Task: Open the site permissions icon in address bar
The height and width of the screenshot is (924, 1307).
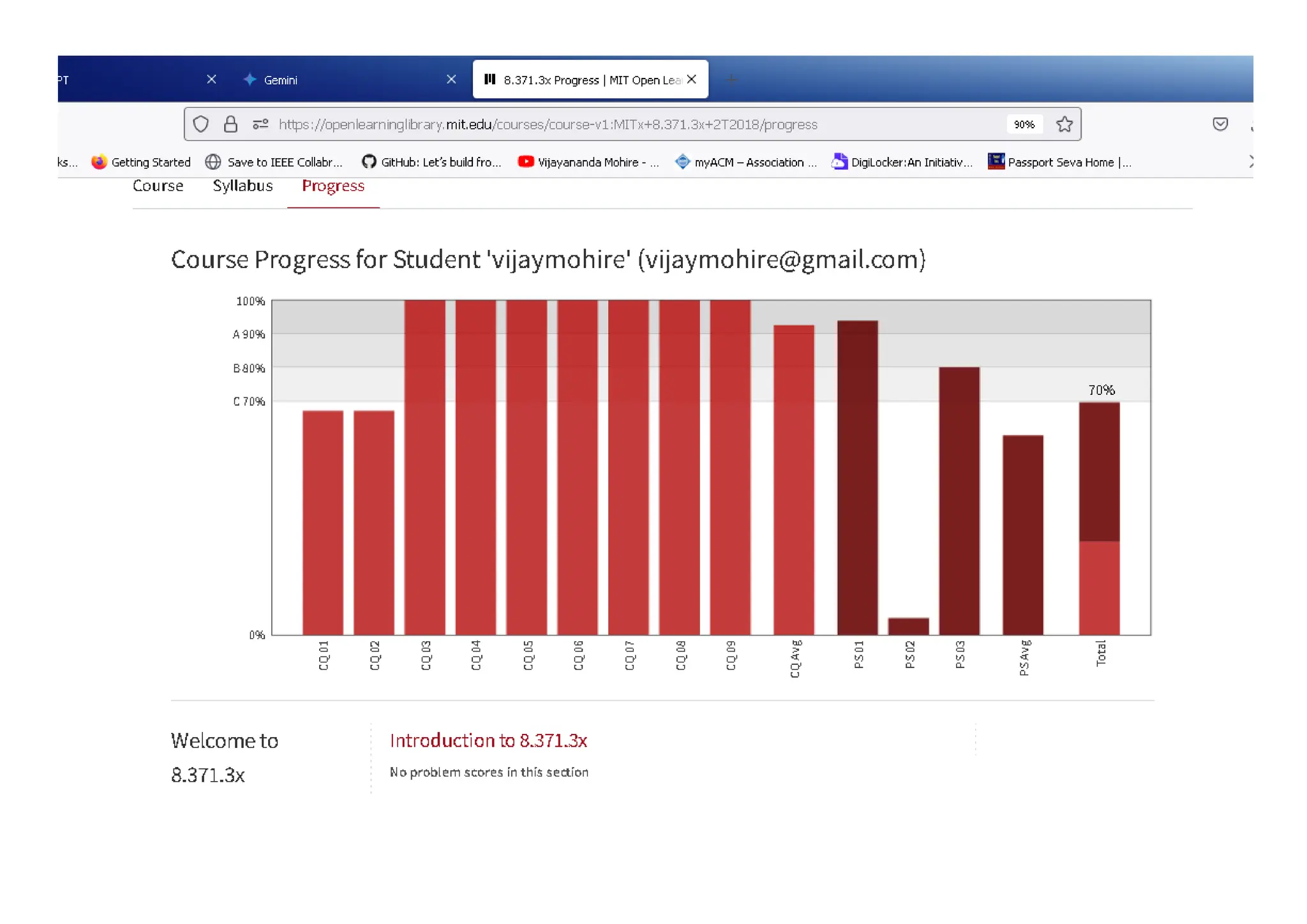Action: click(260, 124)
